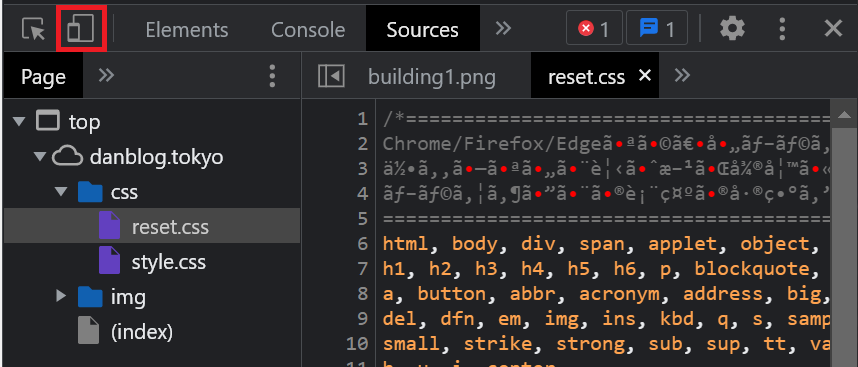Viewport: 858px width, 367px height.
Task: Click the red error count badge
Action: tap(594, 28)
